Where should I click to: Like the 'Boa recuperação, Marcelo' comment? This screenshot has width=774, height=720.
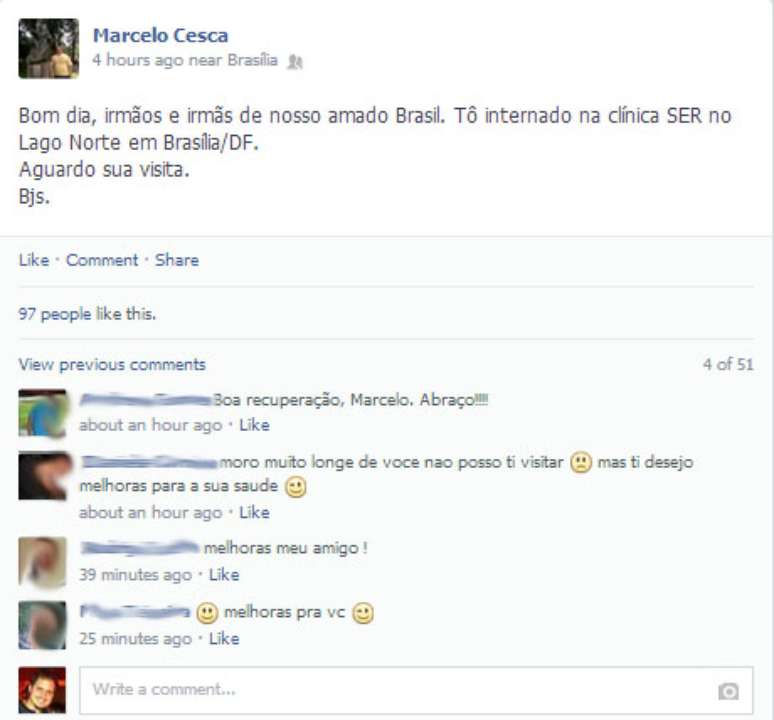254,425
